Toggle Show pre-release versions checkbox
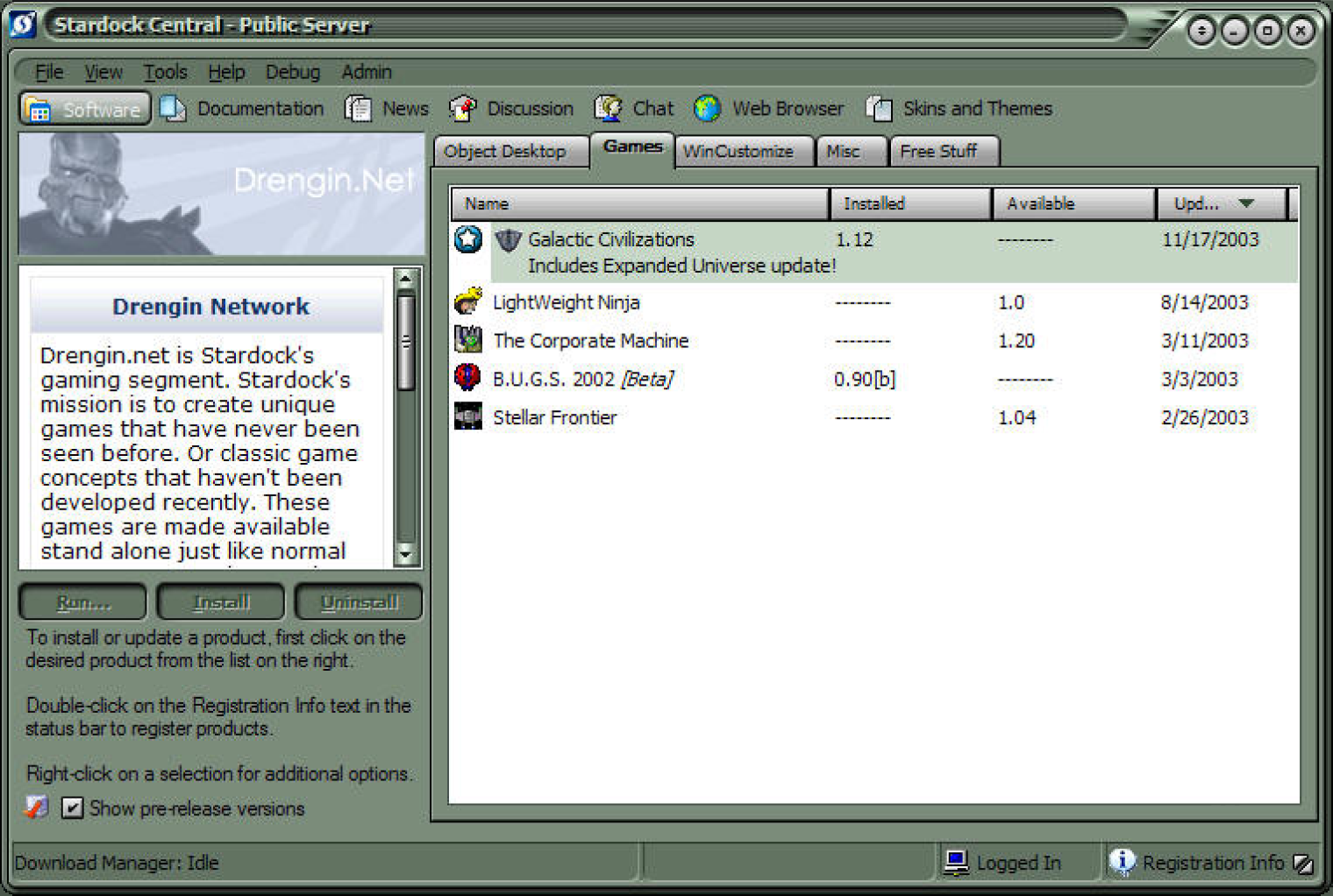This screenshot has height=896, width=1333. point(72,807)
